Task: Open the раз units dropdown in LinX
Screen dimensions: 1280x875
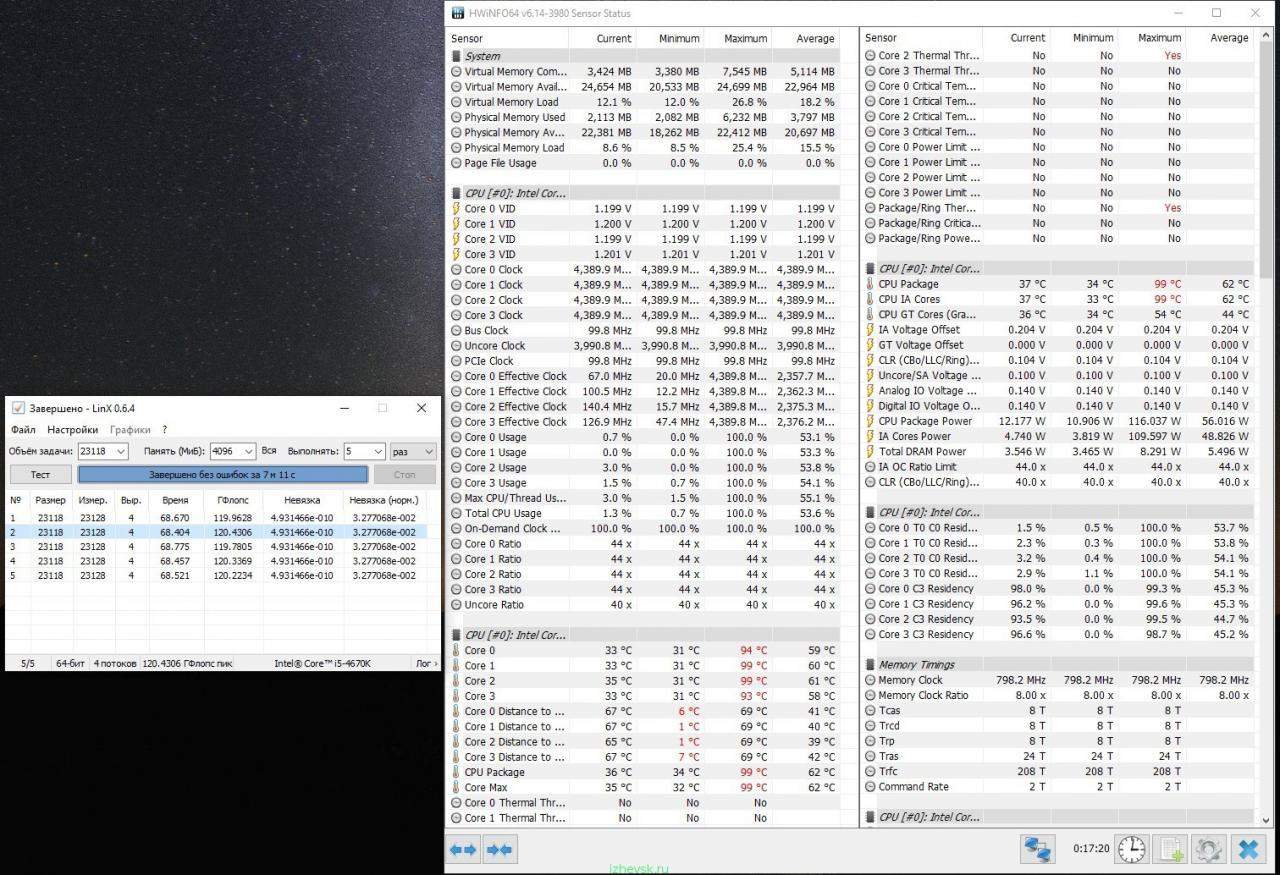Action: tap(413, 451)
